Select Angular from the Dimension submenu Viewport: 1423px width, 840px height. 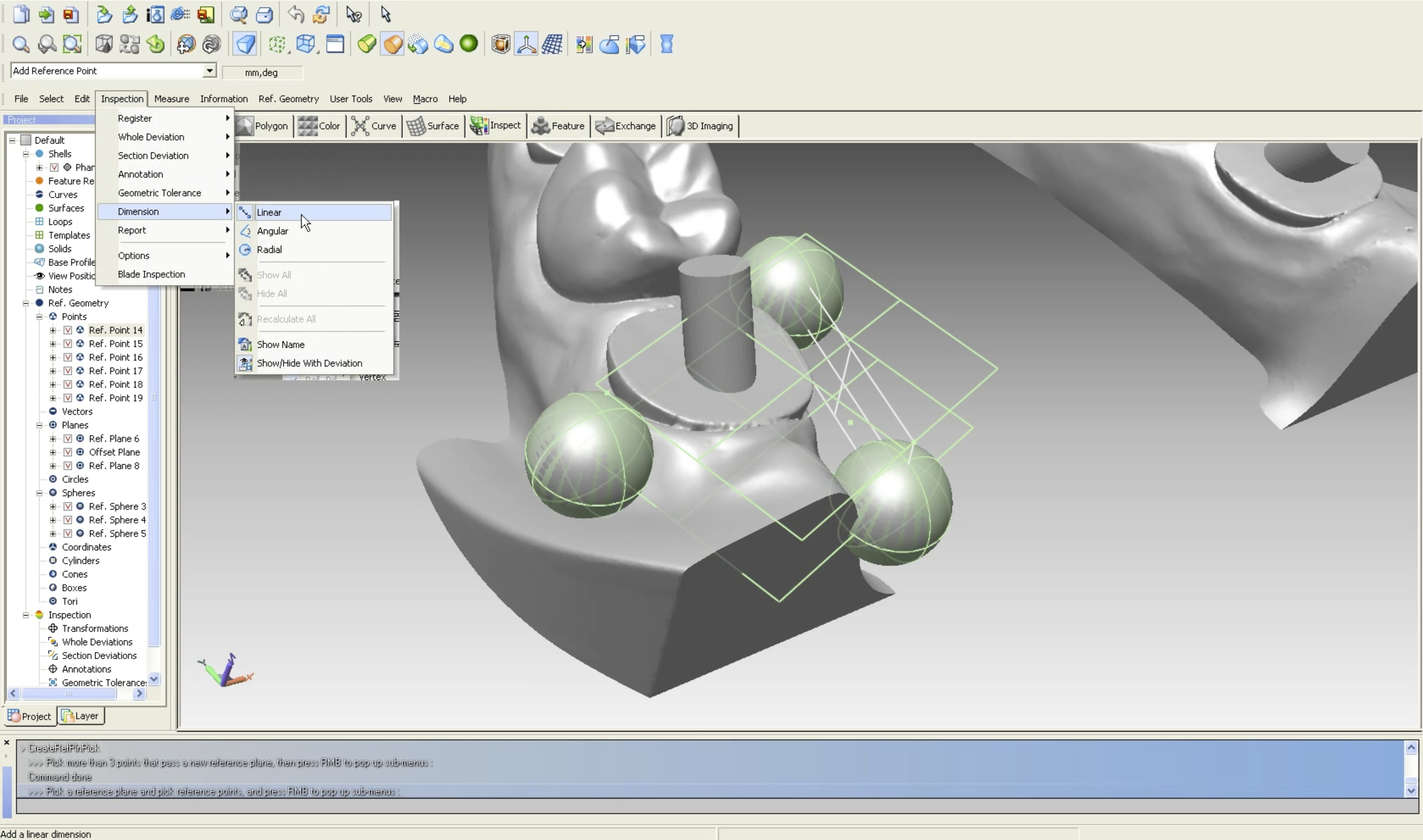(x=272, y=231)
